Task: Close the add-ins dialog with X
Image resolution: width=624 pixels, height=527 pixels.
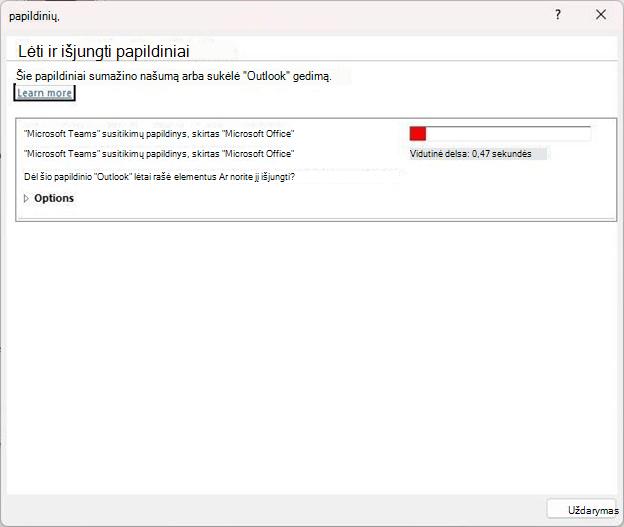Action: point(601,15)
